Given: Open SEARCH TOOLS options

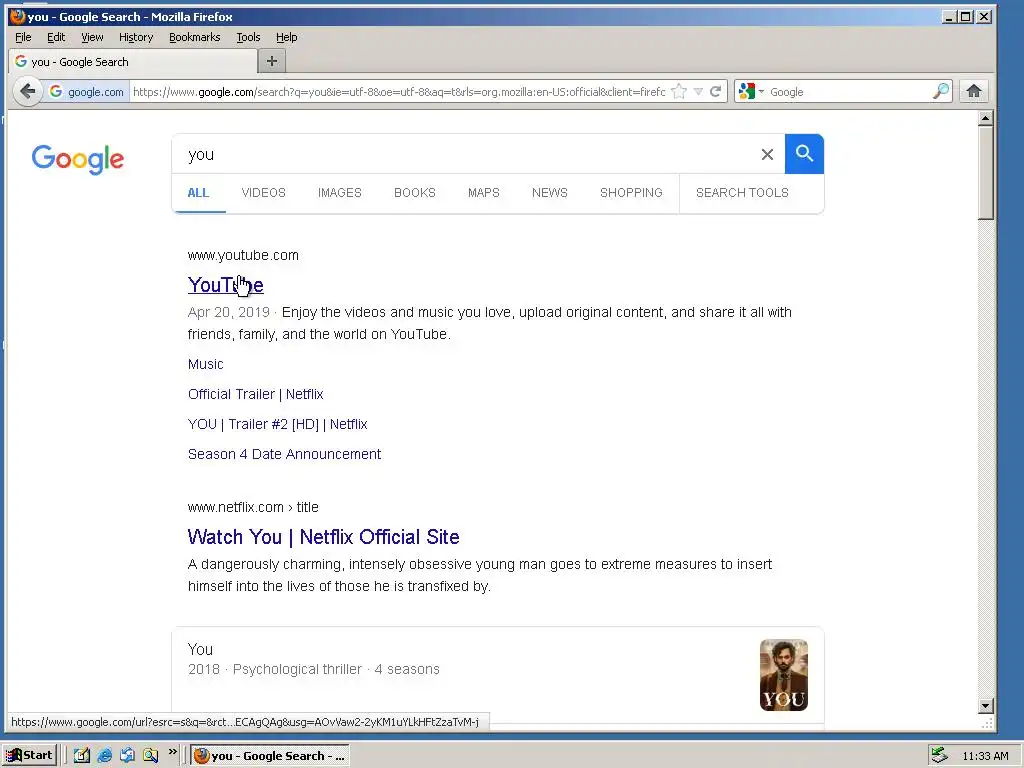Looking at the screenshot, I should click(742, 193).
